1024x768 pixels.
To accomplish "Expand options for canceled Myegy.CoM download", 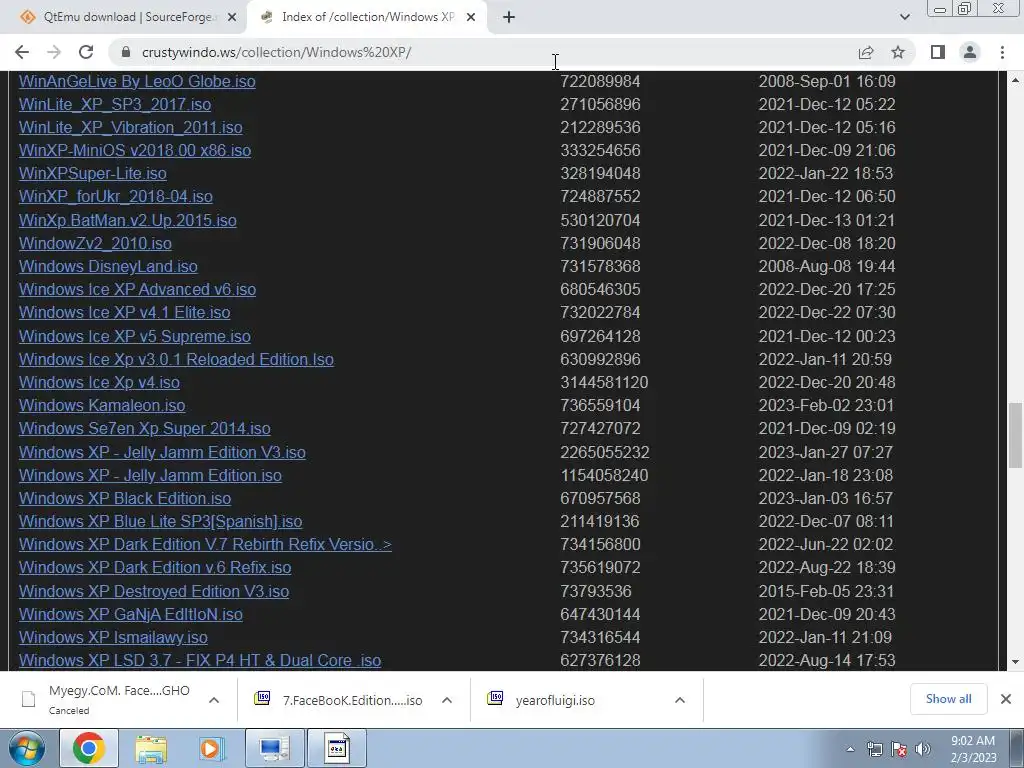I will tap(214, 700).
